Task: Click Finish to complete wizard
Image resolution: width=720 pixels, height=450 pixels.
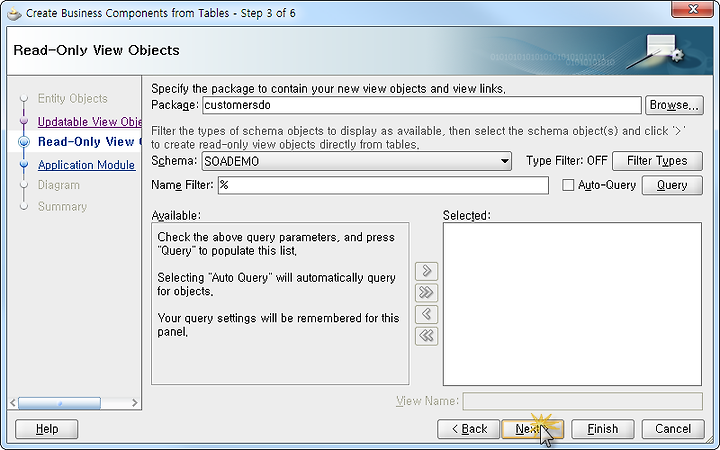Action: [602, 429]
